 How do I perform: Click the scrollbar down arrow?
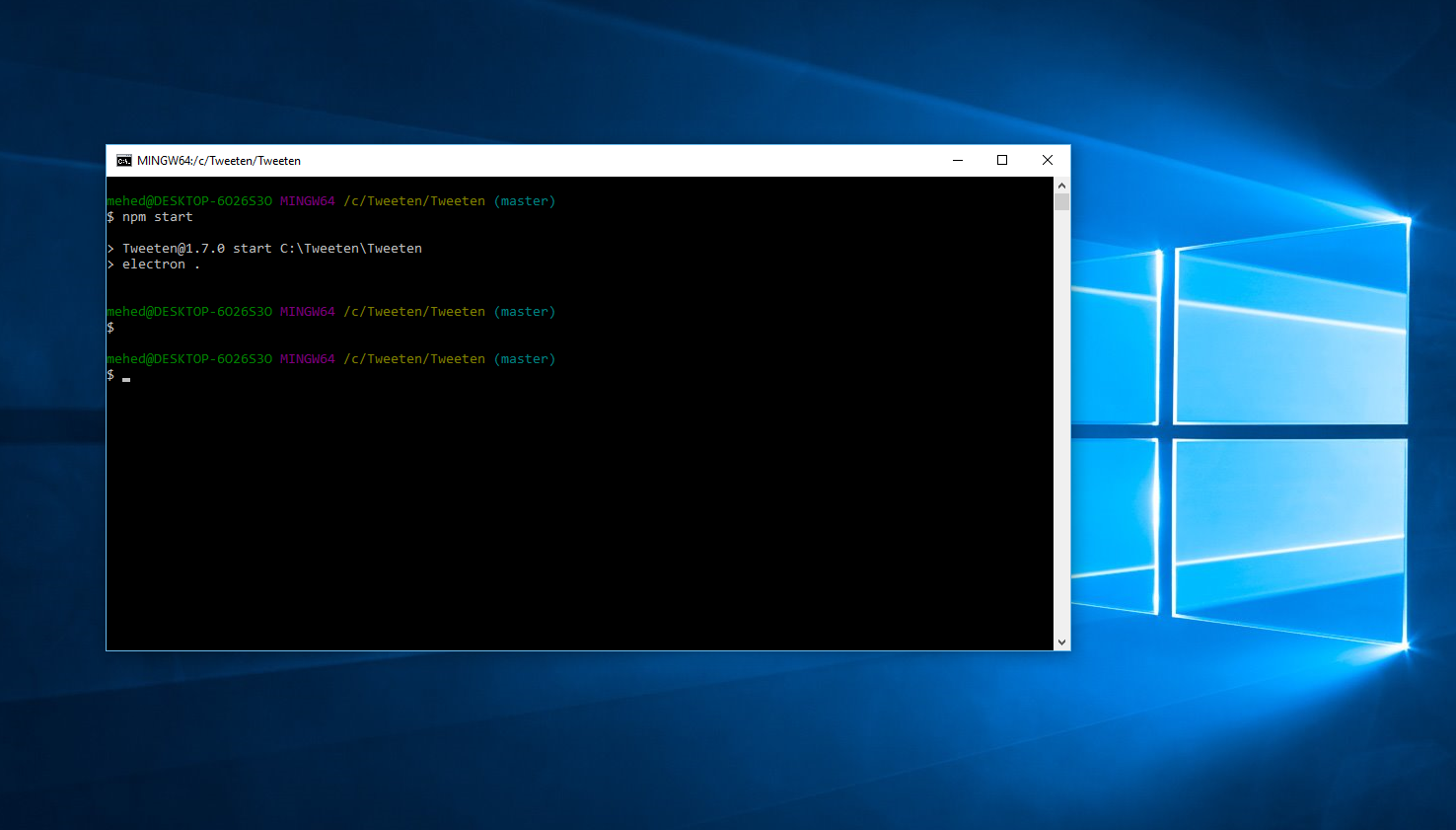[x=1061, y=641]
